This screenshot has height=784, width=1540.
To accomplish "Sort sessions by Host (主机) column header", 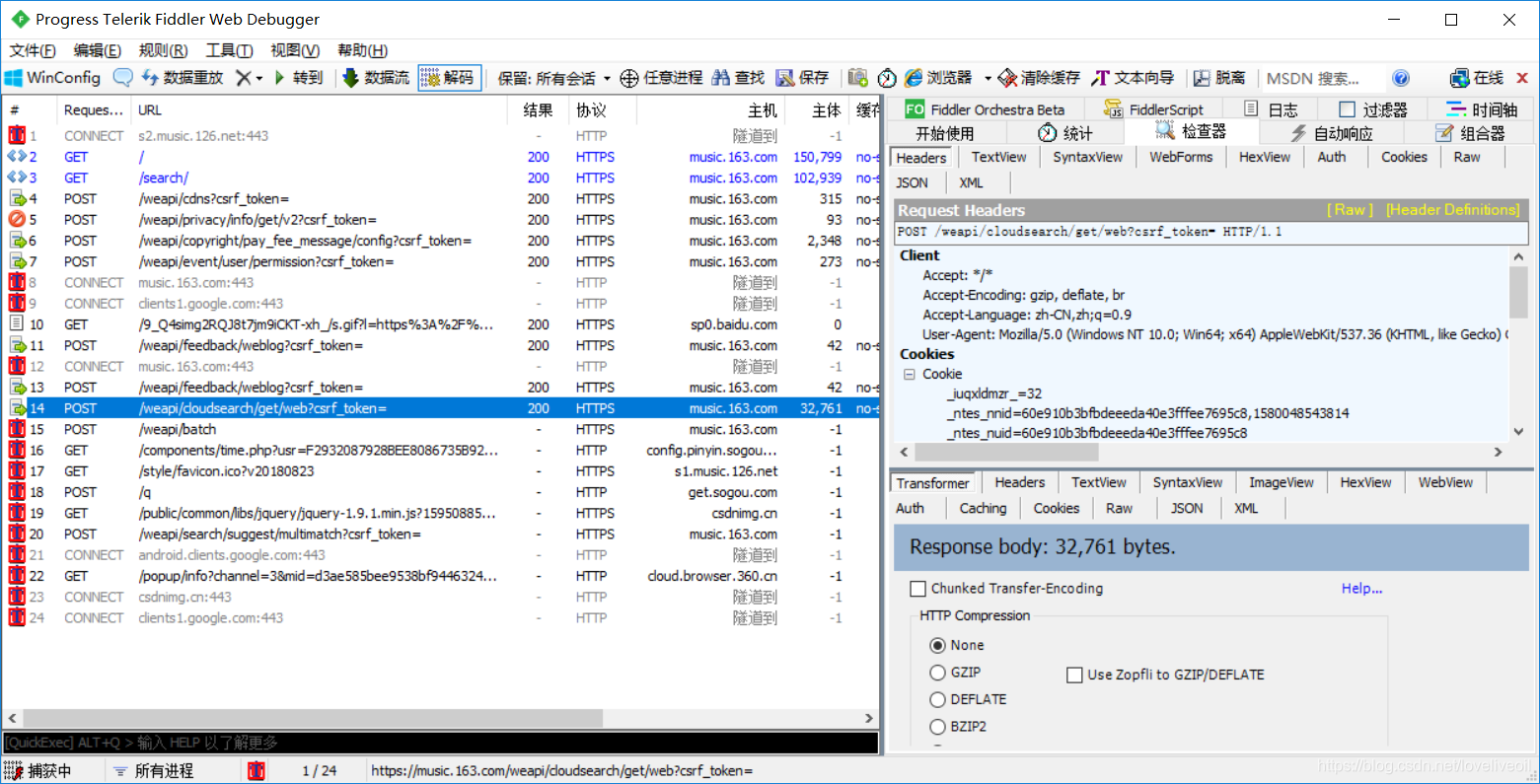I will pos(710,110).
